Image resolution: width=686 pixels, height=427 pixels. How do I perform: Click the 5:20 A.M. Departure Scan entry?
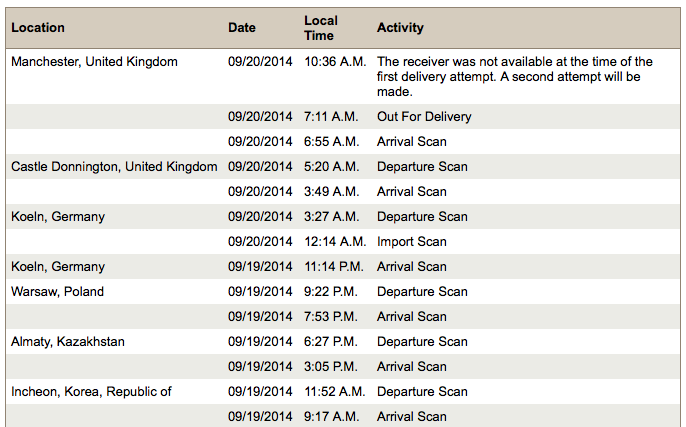(422, 167)
